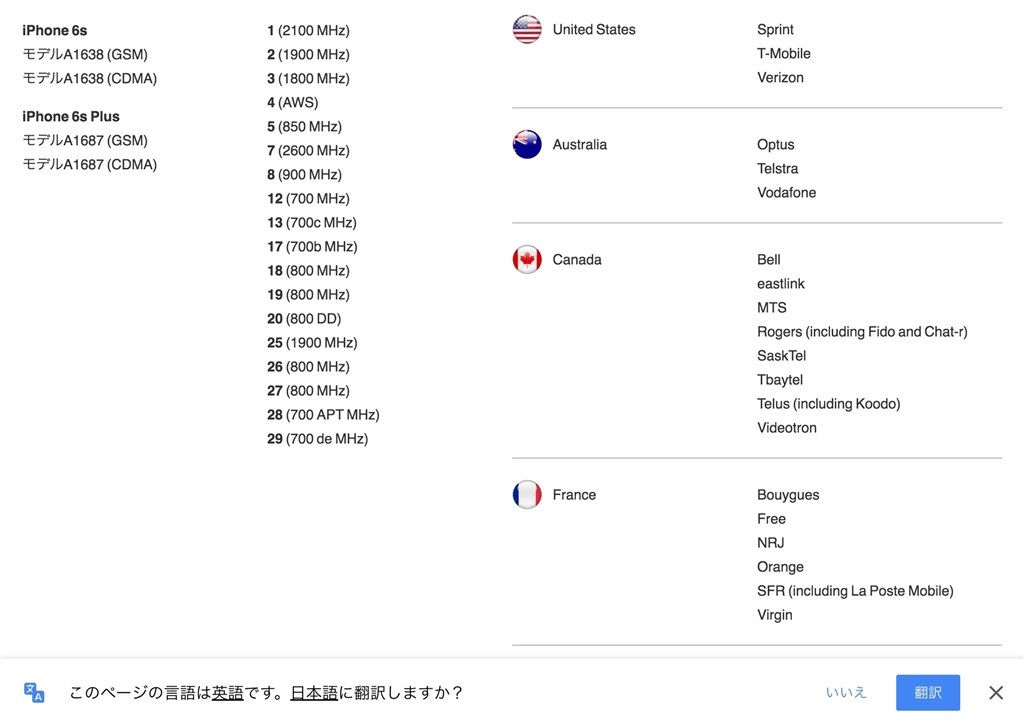Screen dimensions: 1024x726
Task: Click the United States flag icon
Action: pos(527,29)
